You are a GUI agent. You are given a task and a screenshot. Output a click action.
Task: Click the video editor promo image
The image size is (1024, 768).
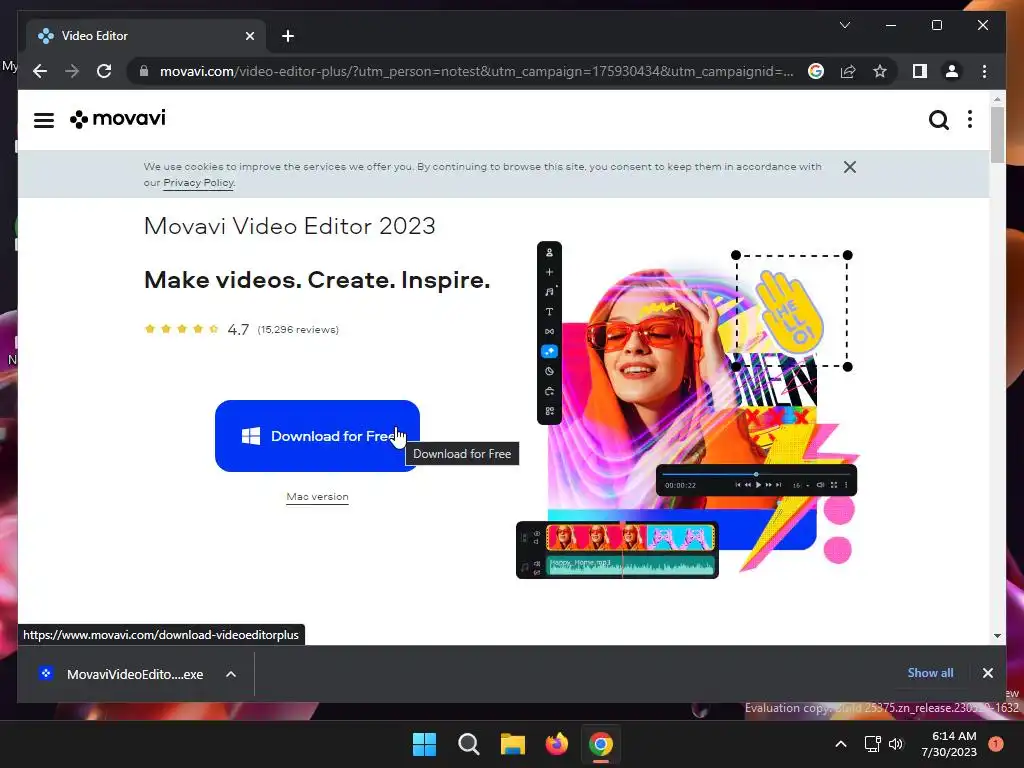click(687, 409)
